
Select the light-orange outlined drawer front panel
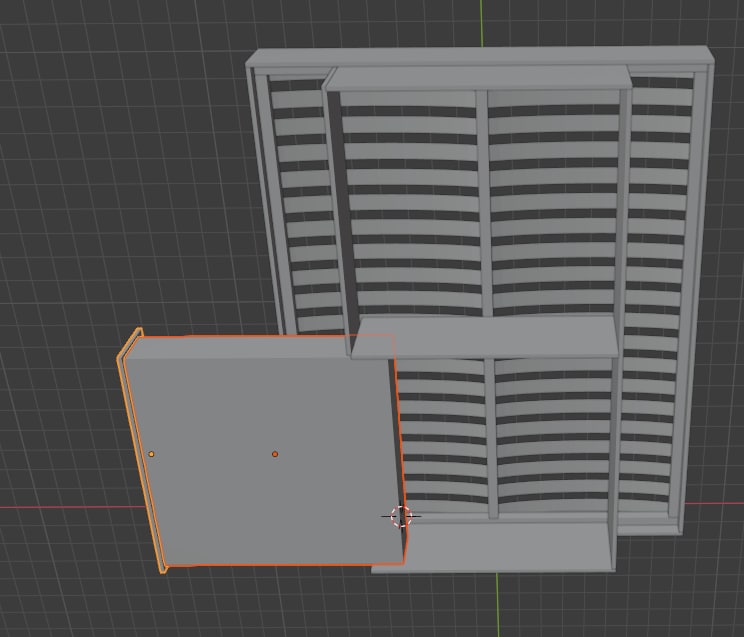(139, 451)
